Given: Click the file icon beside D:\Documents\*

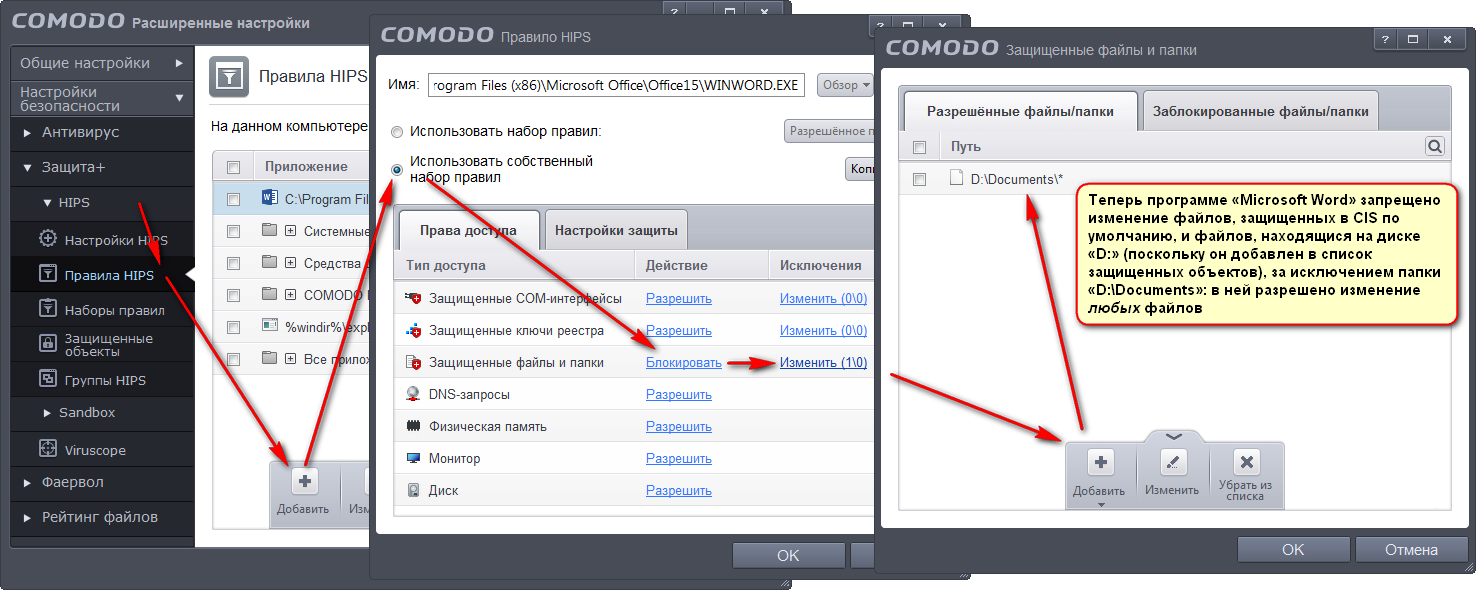Looking at the screenshot, I should (955, 179).
